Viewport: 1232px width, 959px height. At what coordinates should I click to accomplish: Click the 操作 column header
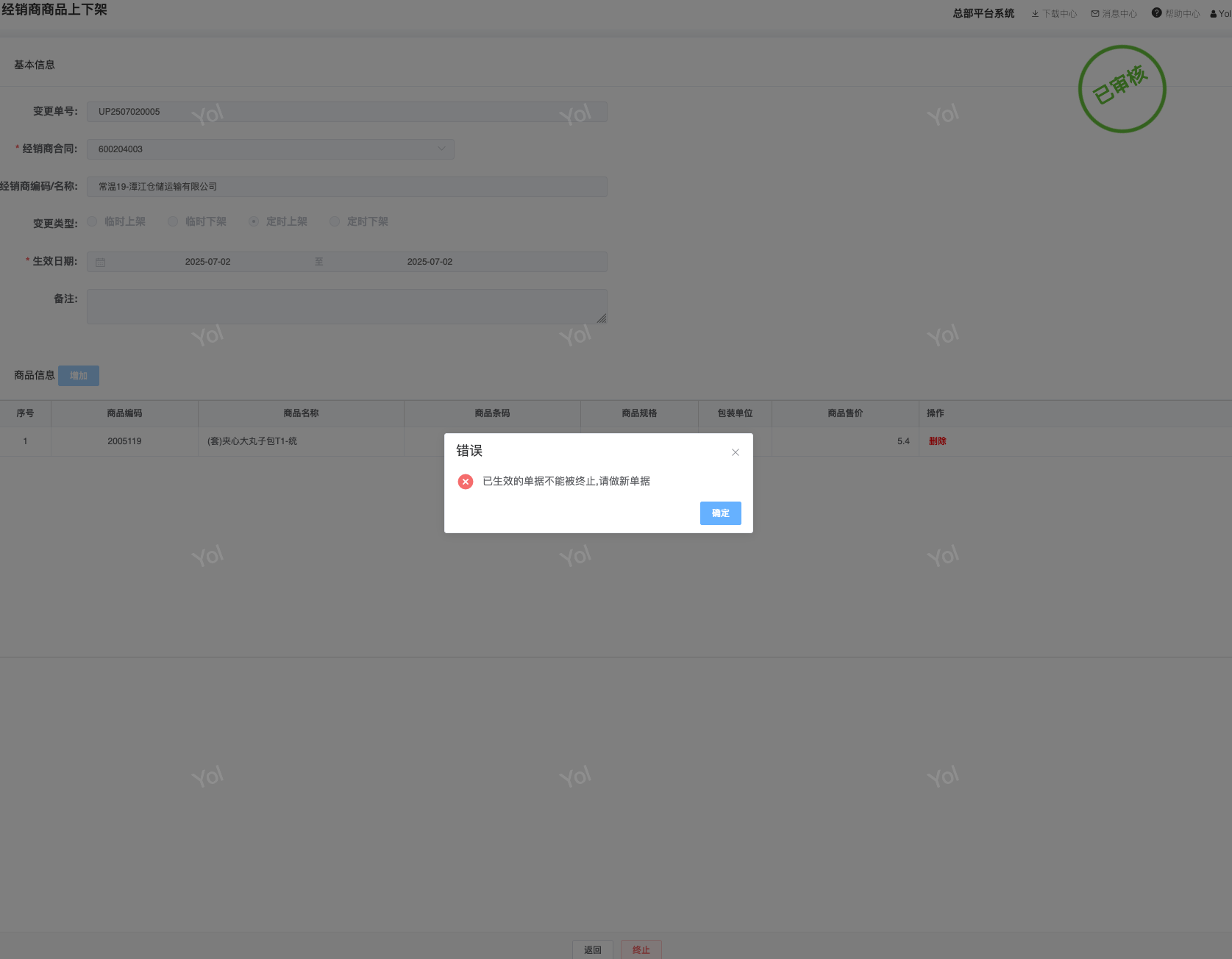[935, 413]
